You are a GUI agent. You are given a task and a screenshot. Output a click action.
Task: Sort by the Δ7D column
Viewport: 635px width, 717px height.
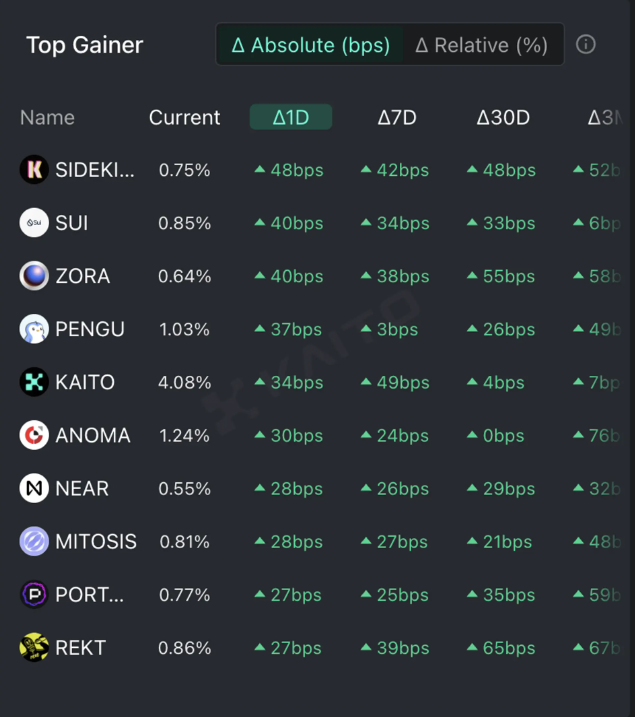[397, 117]
